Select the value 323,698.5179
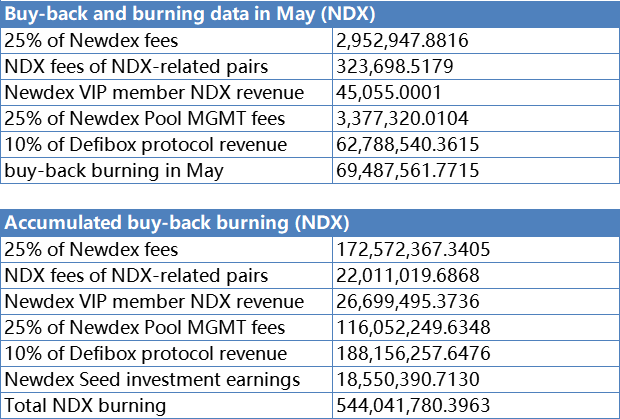 coord(395,66)
